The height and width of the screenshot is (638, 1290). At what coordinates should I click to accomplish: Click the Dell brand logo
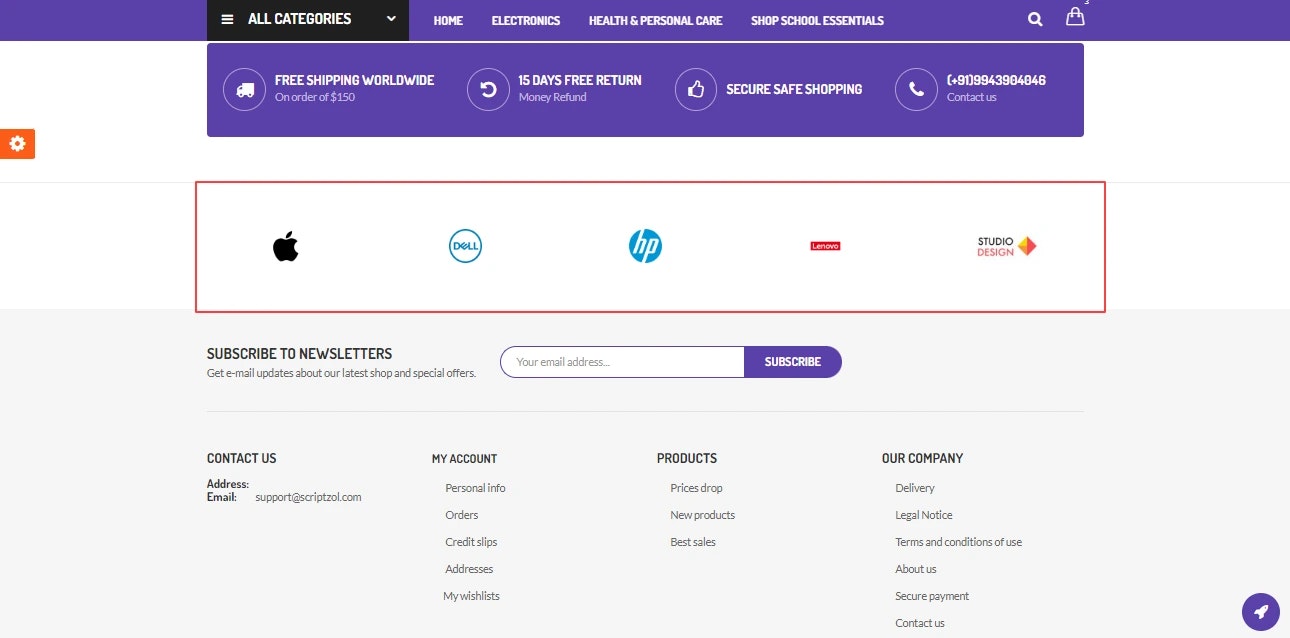click(x=466, y=246)
